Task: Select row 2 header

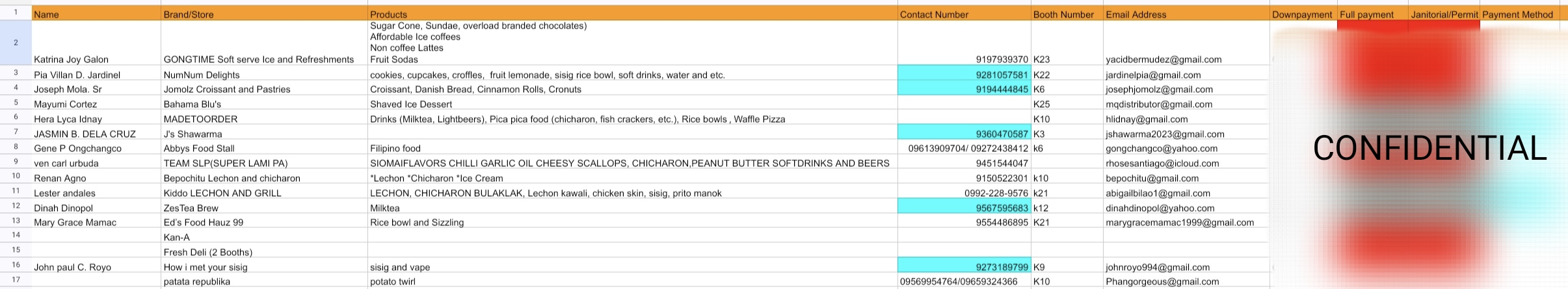Action: [x=16, y=42]
